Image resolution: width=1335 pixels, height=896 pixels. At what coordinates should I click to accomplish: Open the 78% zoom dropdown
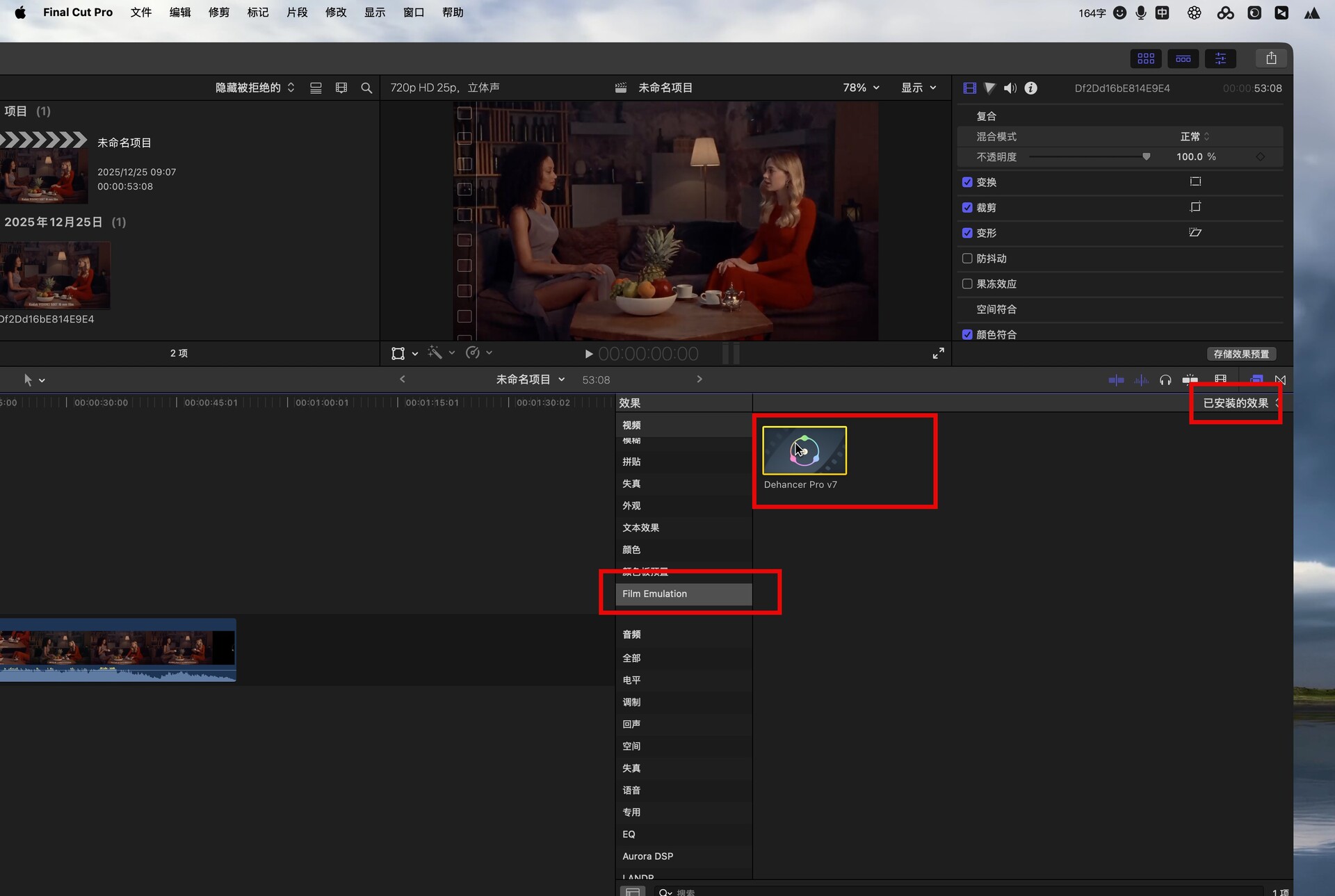click(x=861, y=88)
